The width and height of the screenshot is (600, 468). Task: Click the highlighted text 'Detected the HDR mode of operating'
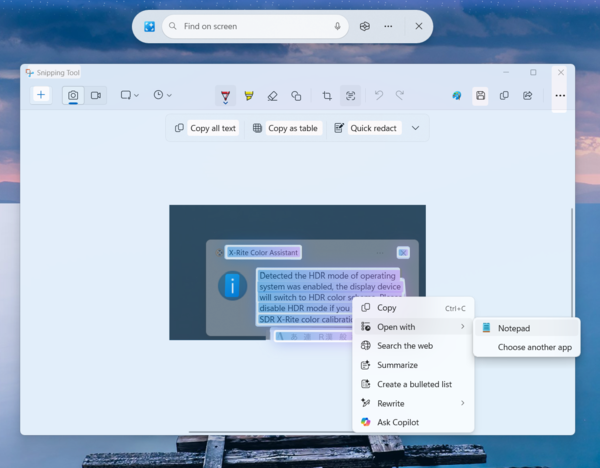pyautogui.click(x=328, y=276)
